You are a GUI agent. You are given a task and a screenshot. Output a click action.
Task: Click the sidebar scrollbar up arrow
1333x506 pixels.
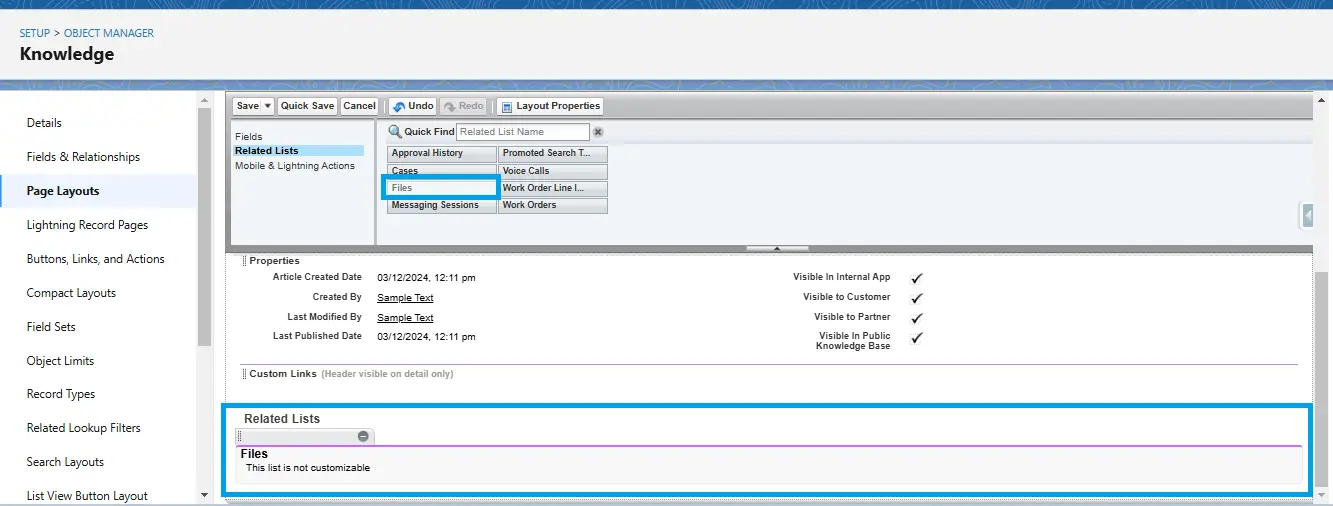coord(205,100)
